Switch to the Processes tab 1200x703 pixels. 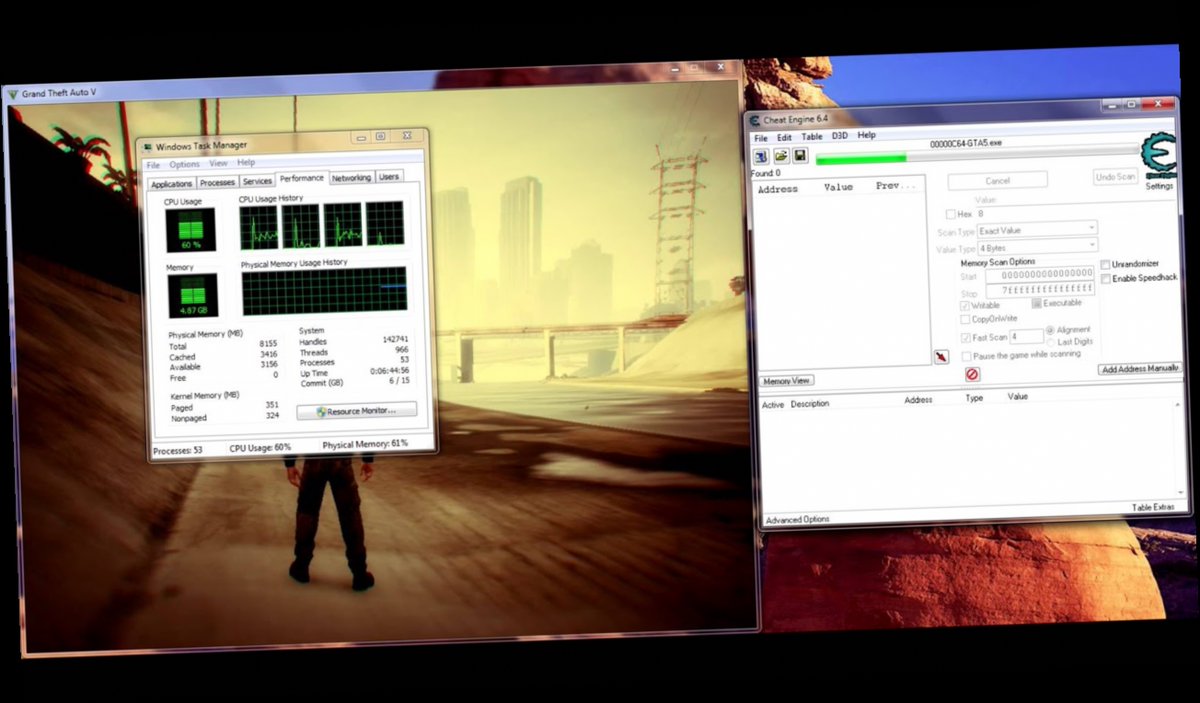217,183
